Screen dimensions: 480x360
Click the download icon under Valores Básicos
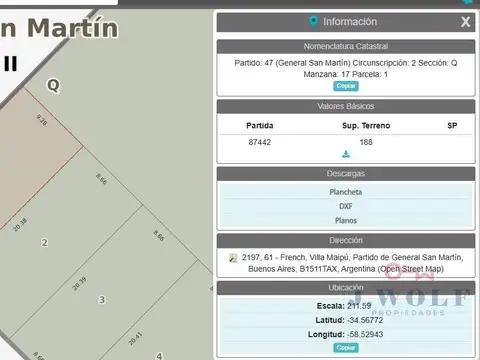346,154
